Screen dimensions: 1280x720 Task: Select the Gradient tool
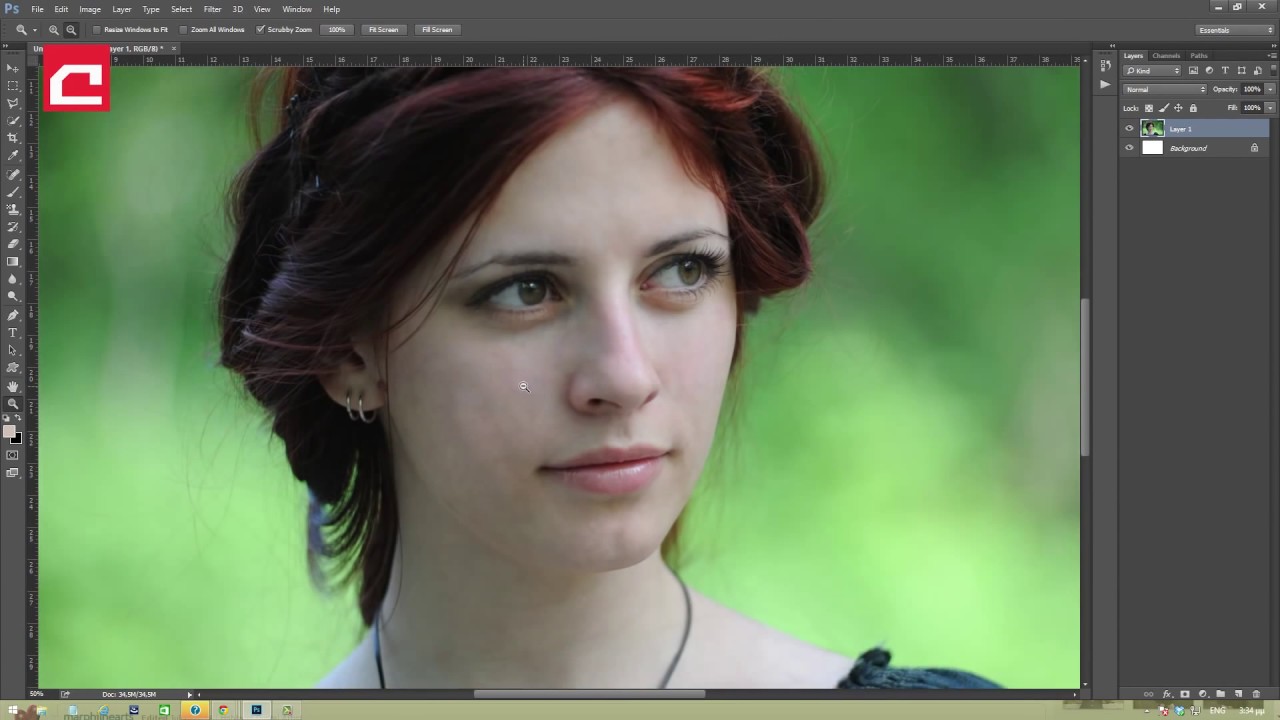(x=13, y=262)
